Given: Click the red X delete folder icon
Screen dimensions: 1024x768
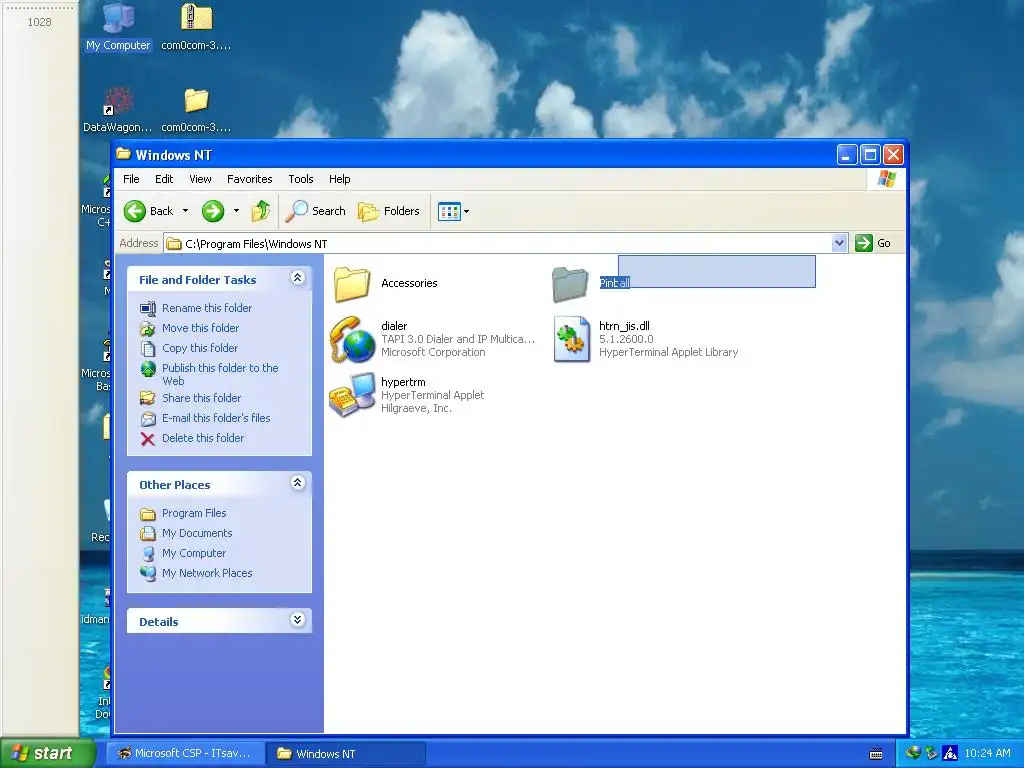Looking at the screenshot, I should click(x=148, y=439).
